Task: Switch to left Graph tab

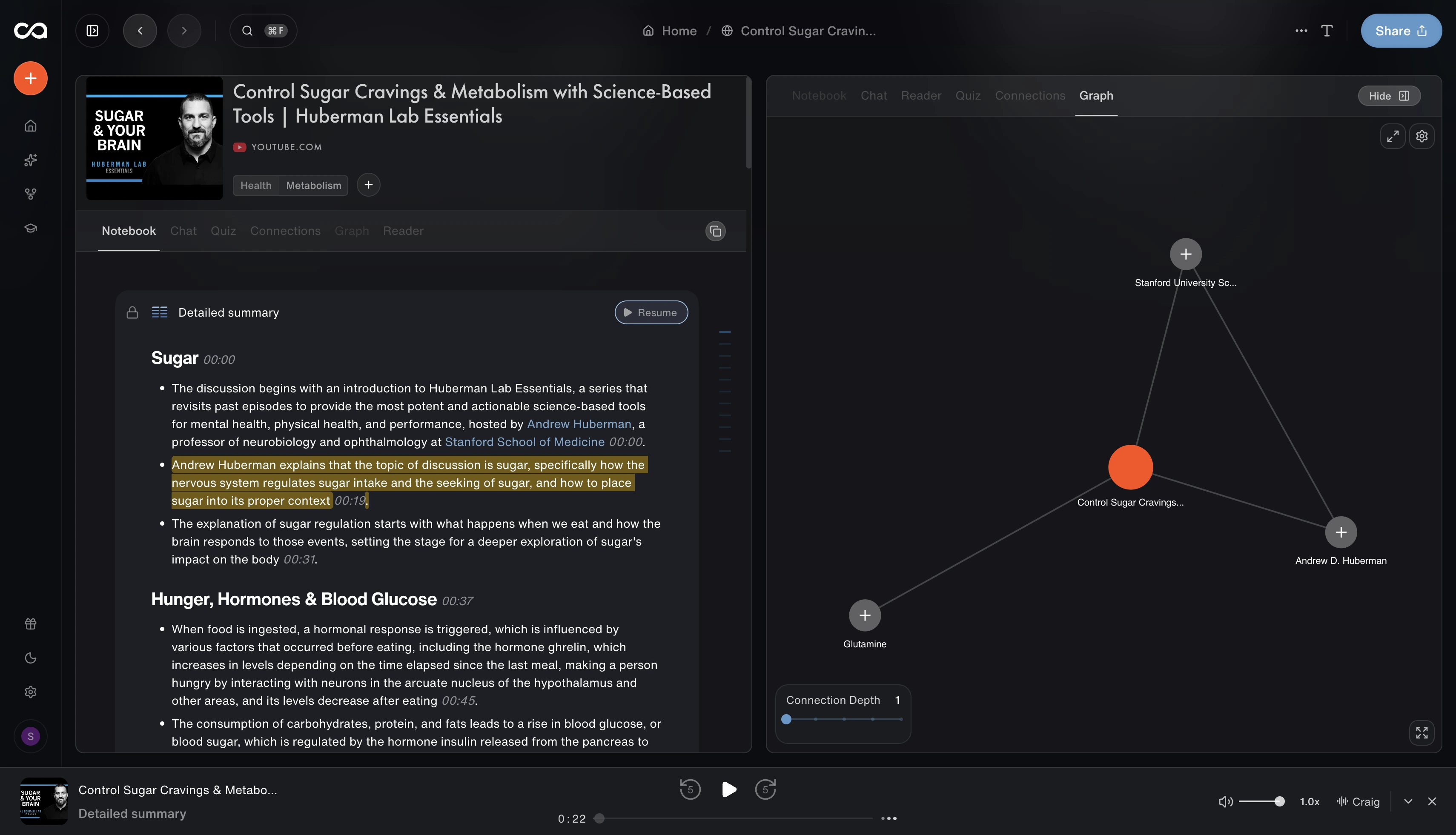Action: tap(352, 231)
